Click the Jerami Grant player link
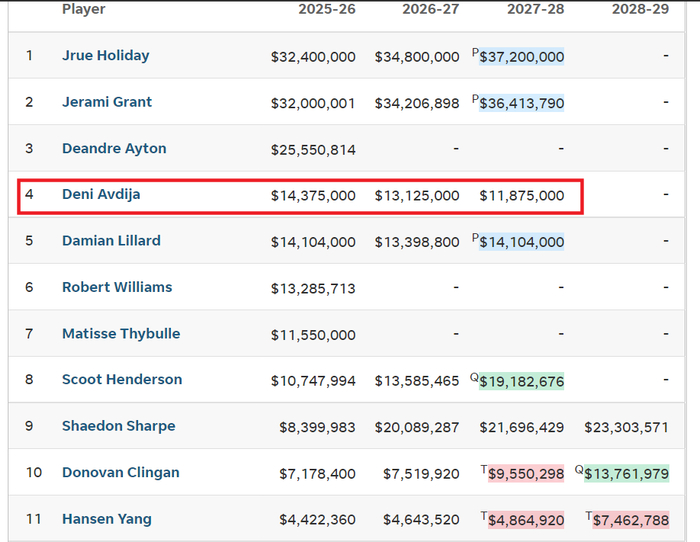700x542 pixels. (107, 102)
